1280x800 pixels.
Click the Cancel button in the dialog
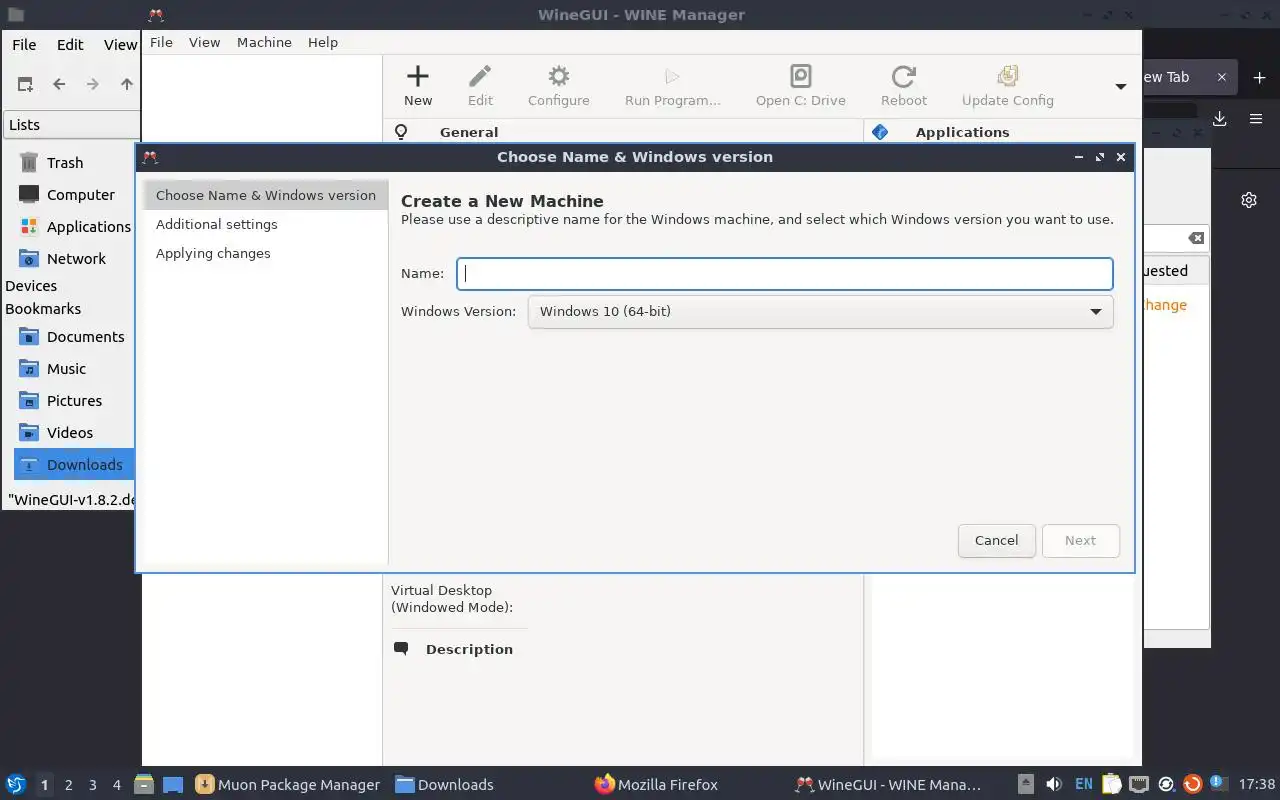click(996, 540)
